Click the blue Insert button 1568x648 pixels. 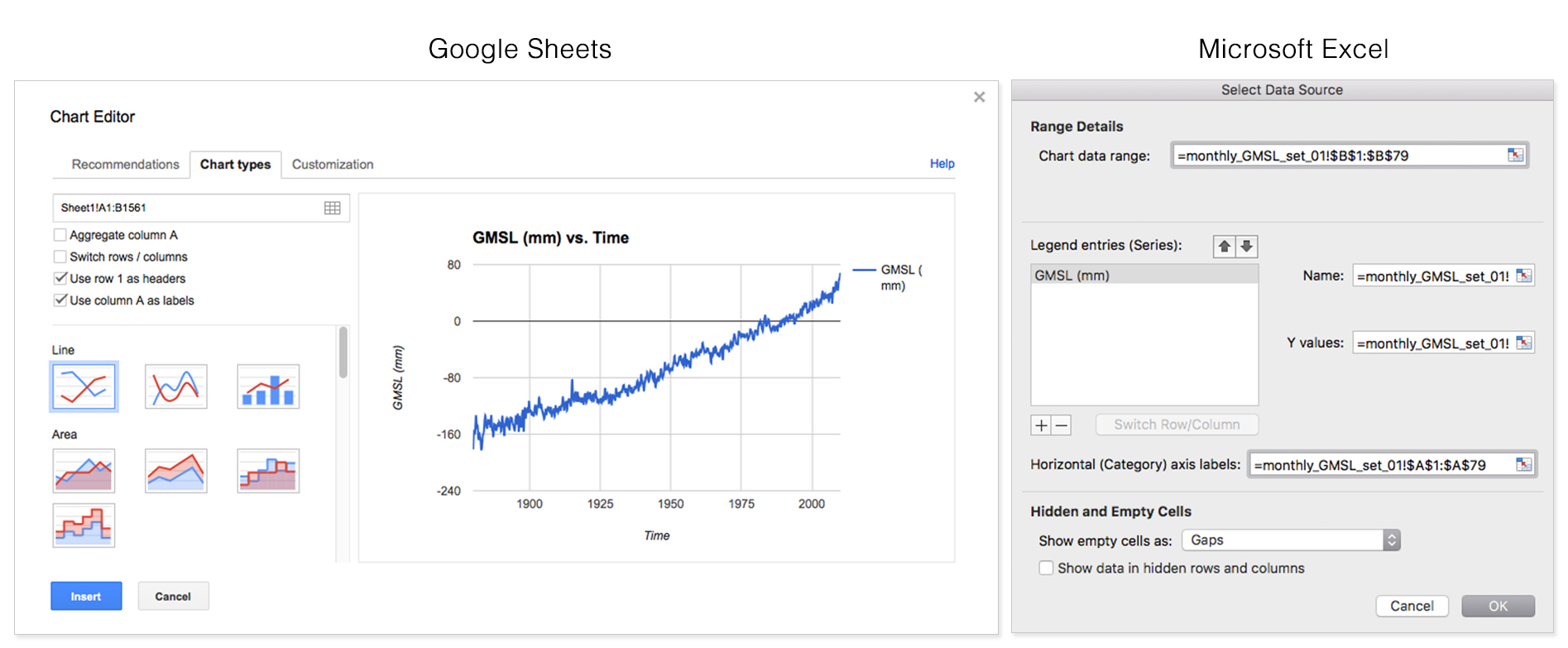click(x=86, y=596)
